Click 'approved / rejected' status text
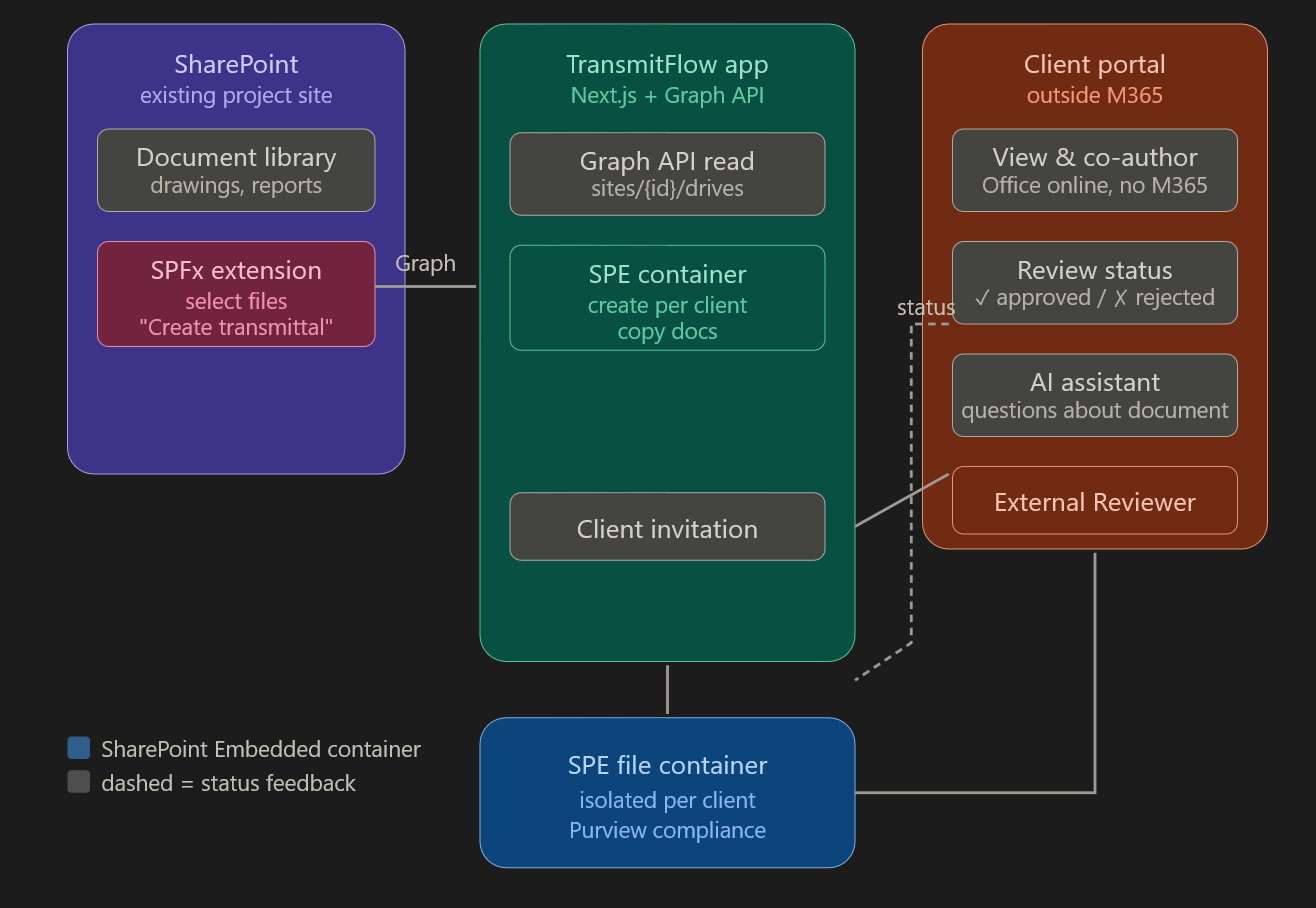The width and height of the screenshot is (1316, 908). [1095, 297]
